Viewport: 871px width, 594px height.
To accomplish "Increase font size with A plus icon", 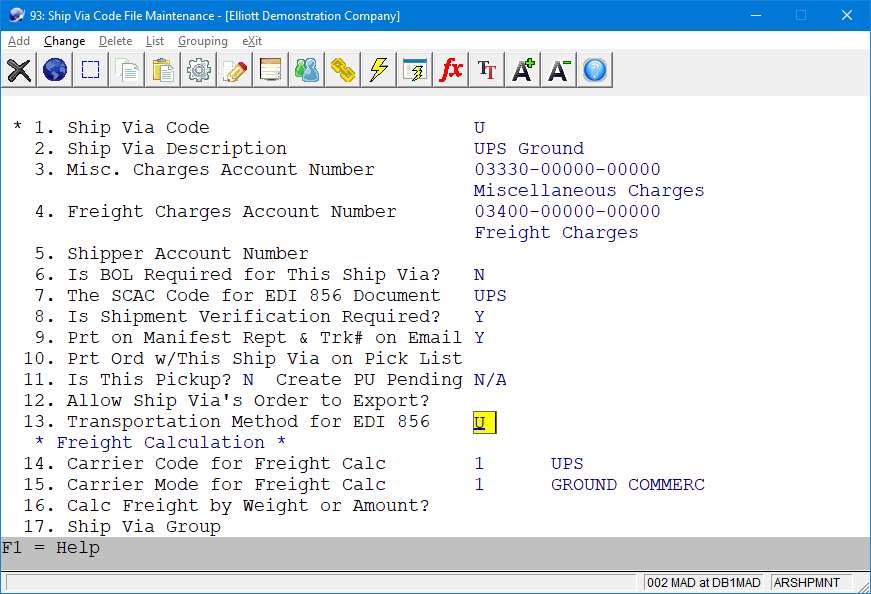I will [523, 70].
